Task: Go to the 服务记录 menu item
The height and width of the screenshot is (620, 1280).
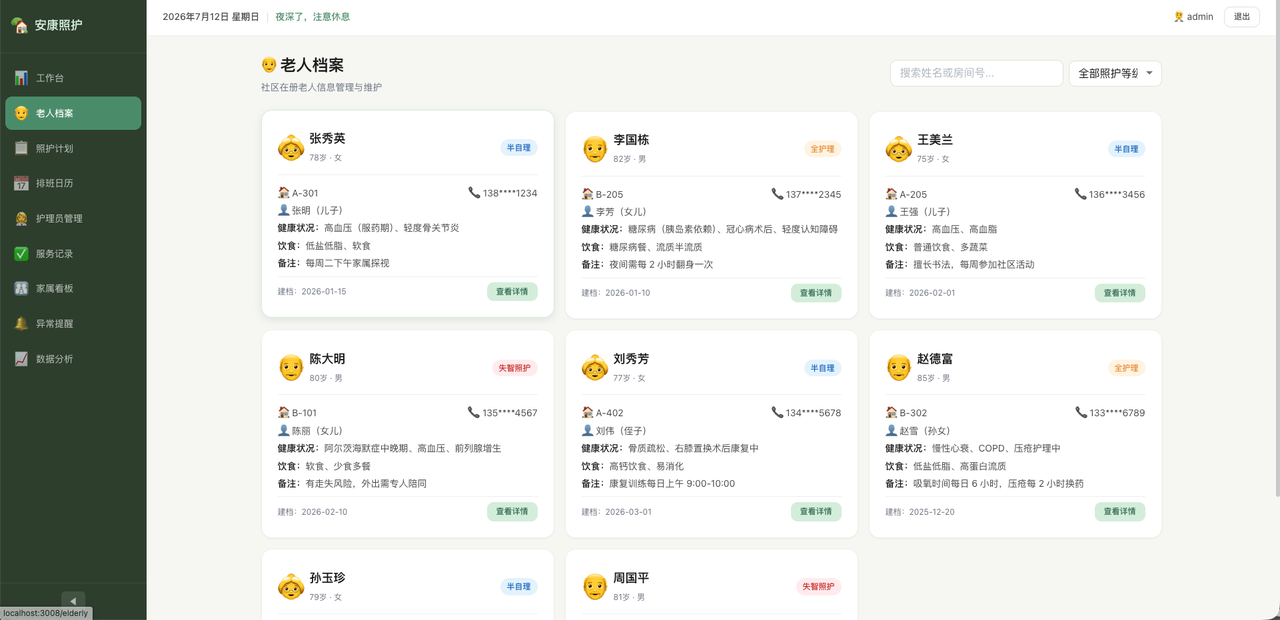Action: coord(73,253)
